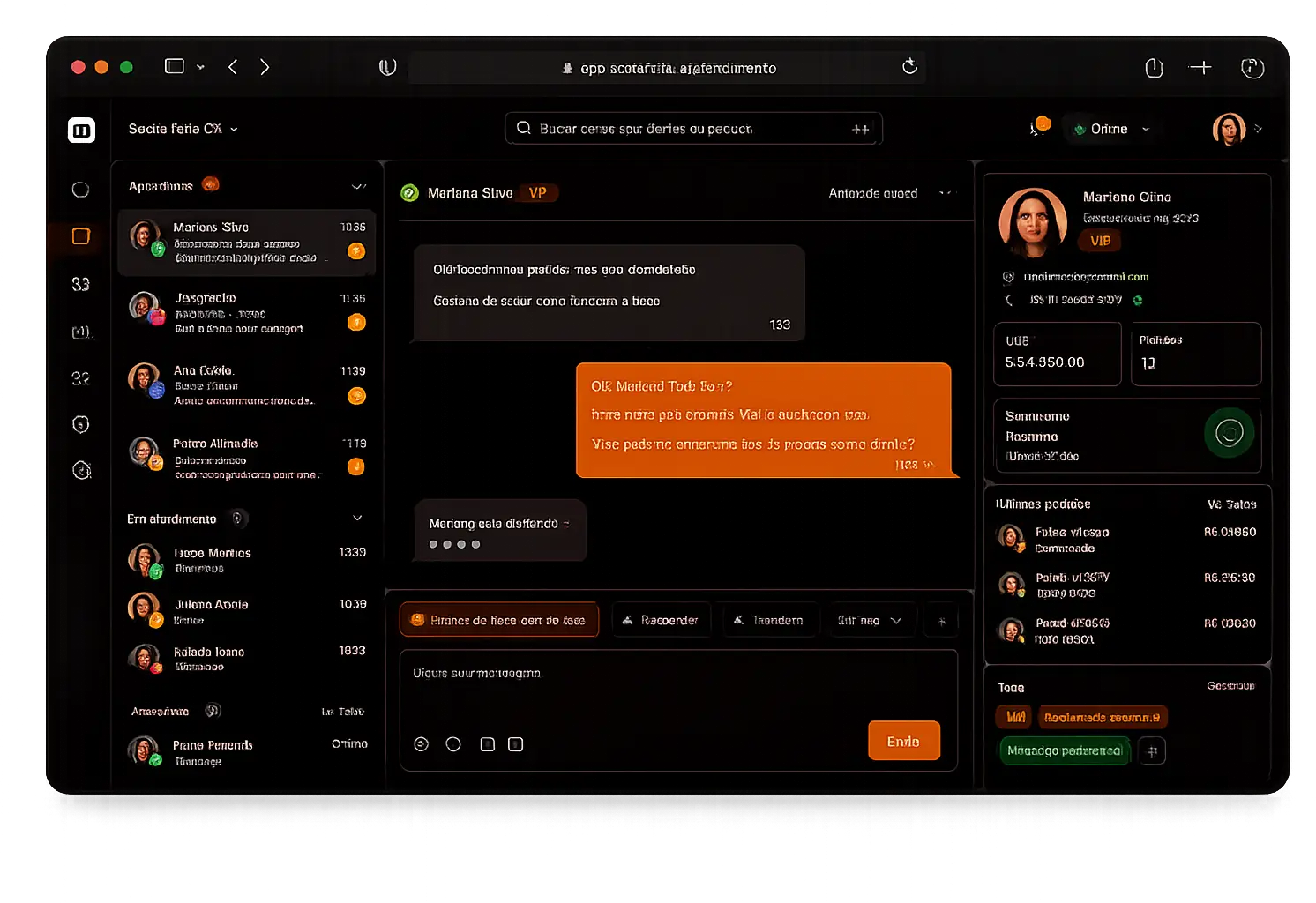Viewport: 1316px width, 903px height.
Task: Click the plus icon beside the Enr neg dropdown
Action: coord(942,621)
